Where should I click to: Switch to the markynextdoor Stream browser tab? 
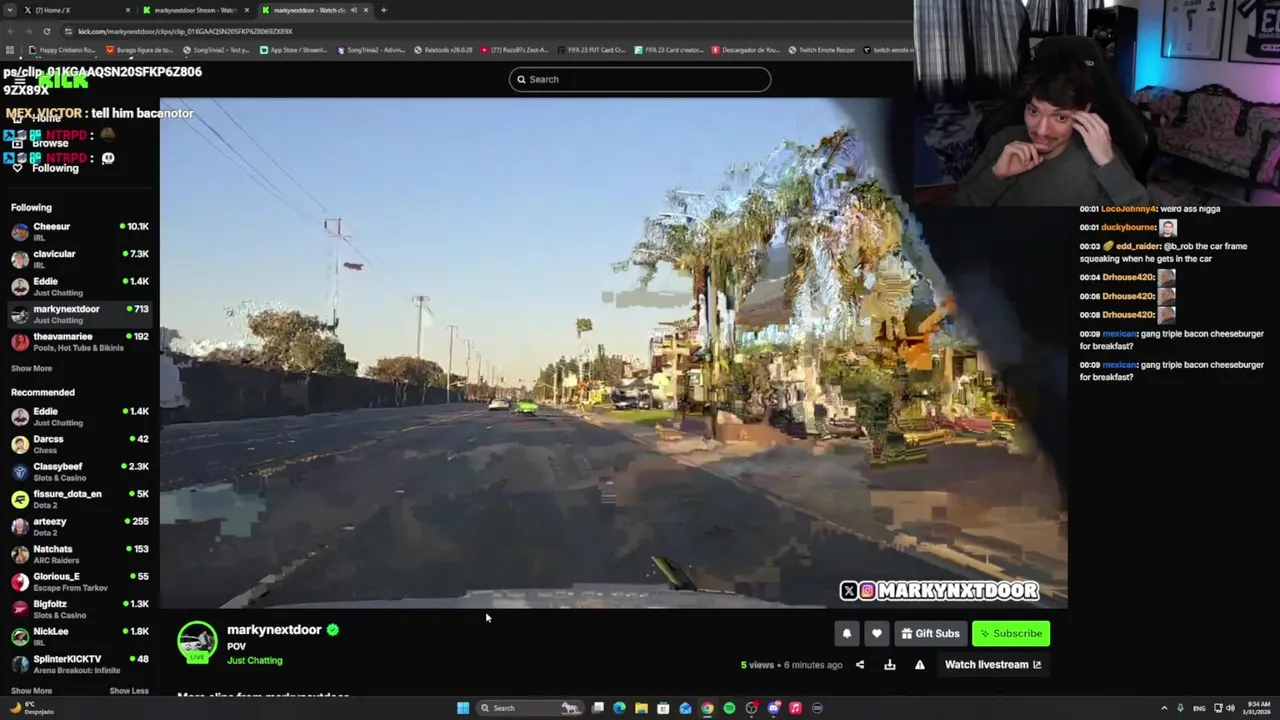(x=195, y=10)
